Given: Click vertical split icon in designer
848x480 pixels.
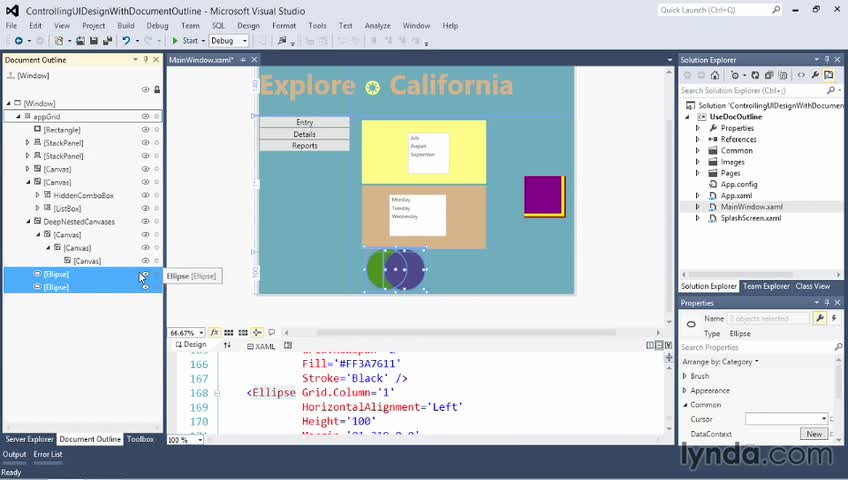Looking at the screenshot, I should point(650,345).
